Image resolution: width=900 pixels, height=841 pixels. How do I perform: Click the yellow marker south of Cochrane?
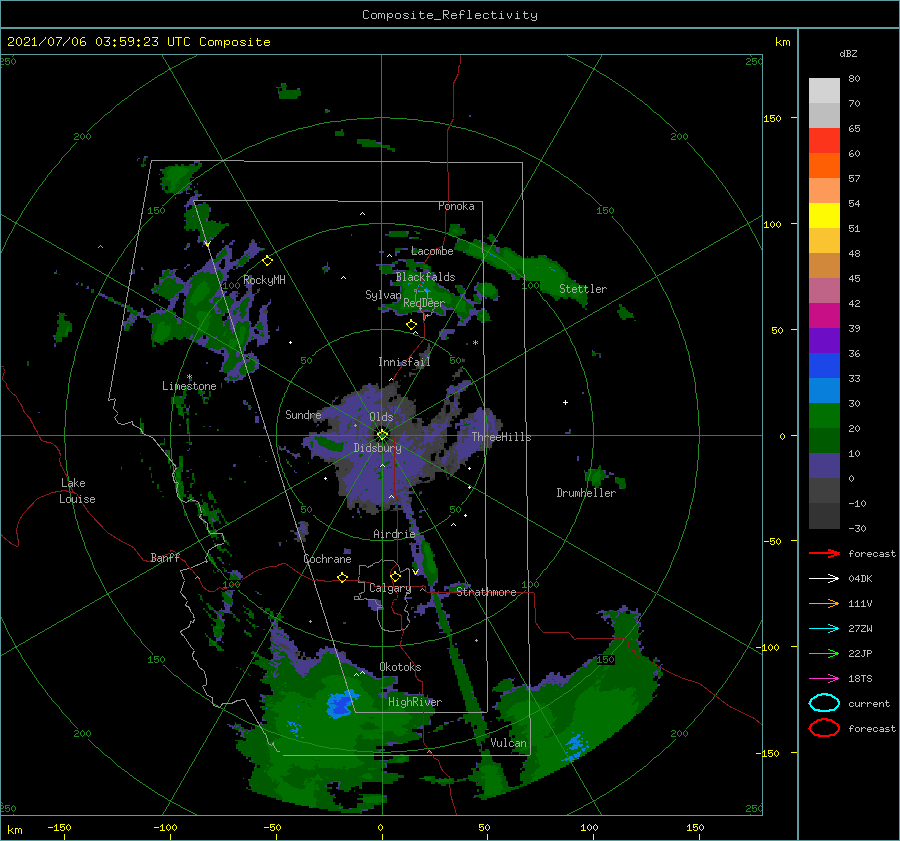[342, 577]
